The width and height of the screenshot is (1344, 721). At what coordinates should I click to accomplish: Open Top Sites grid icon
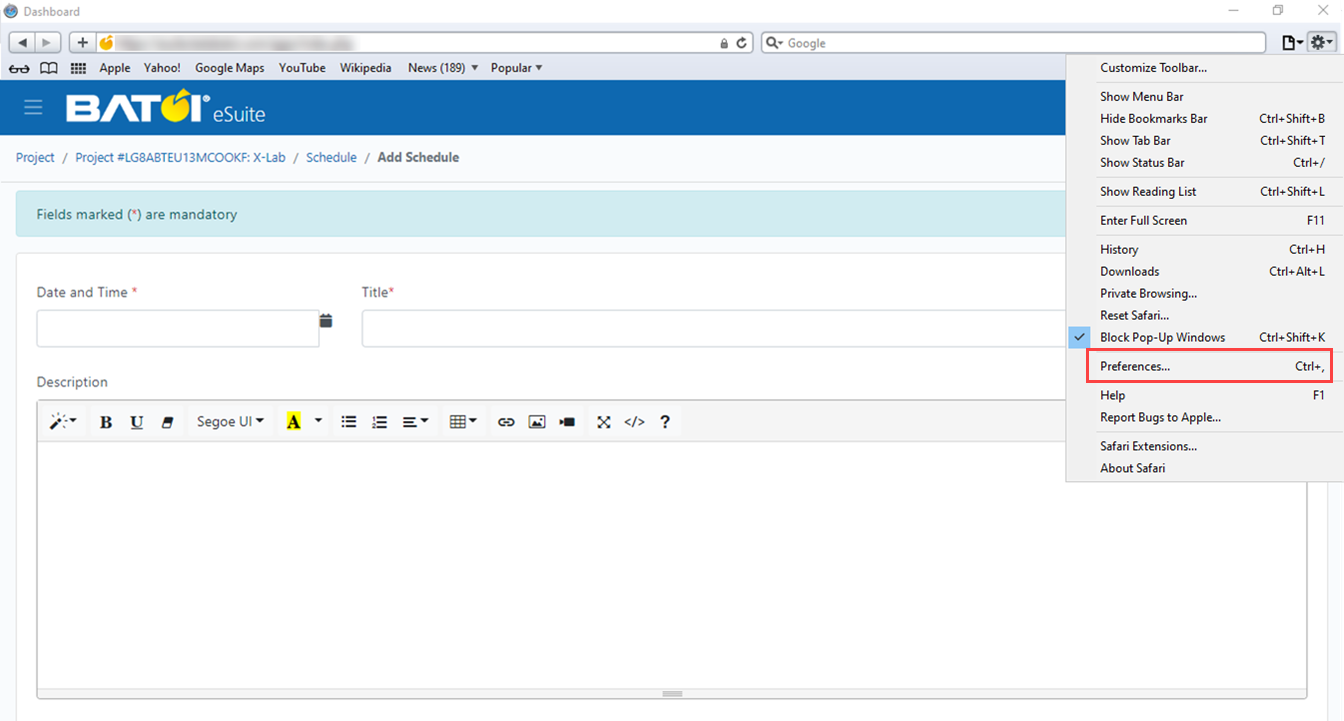pos(78,68)
